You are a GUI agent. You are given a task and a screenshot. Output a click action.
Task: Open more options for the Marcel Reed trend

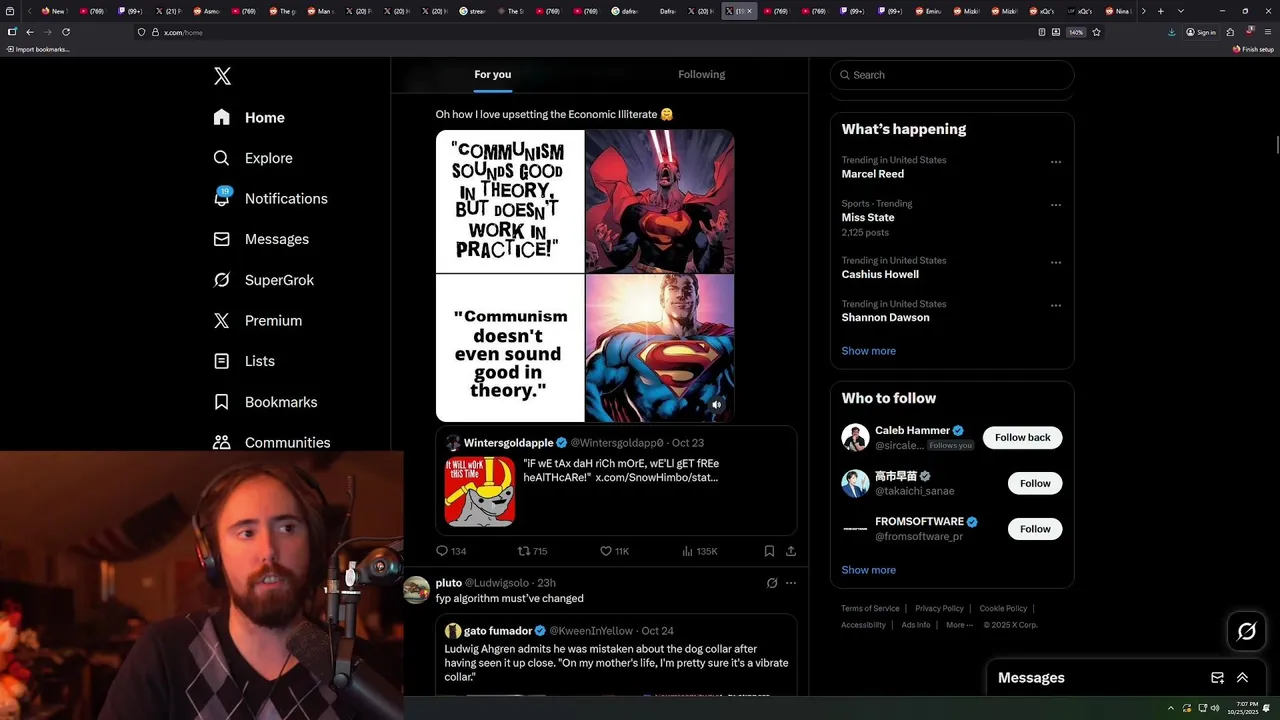[1055, 162]
